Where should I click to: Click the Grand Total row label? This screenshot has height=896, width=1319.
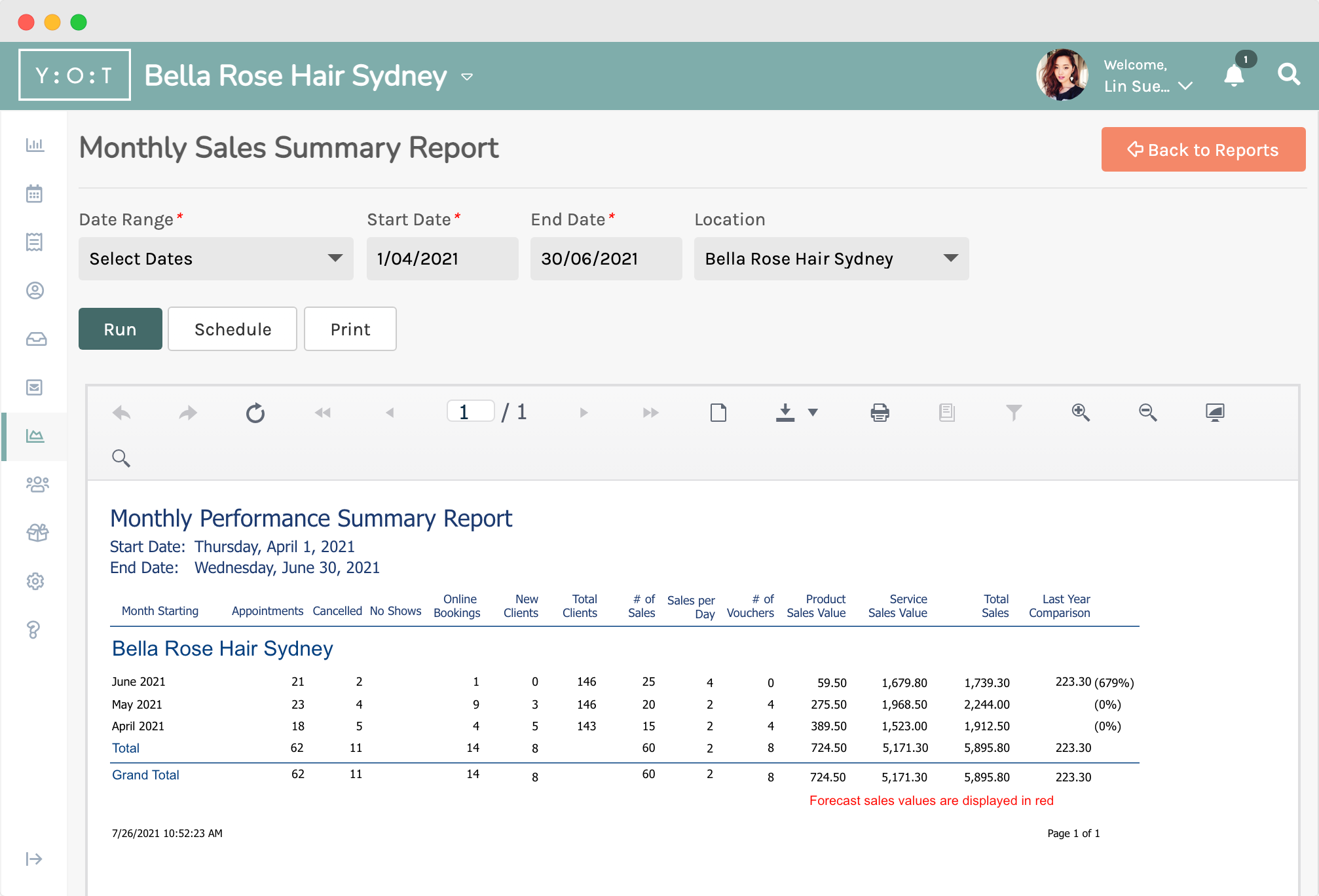(x=145, y=775)
